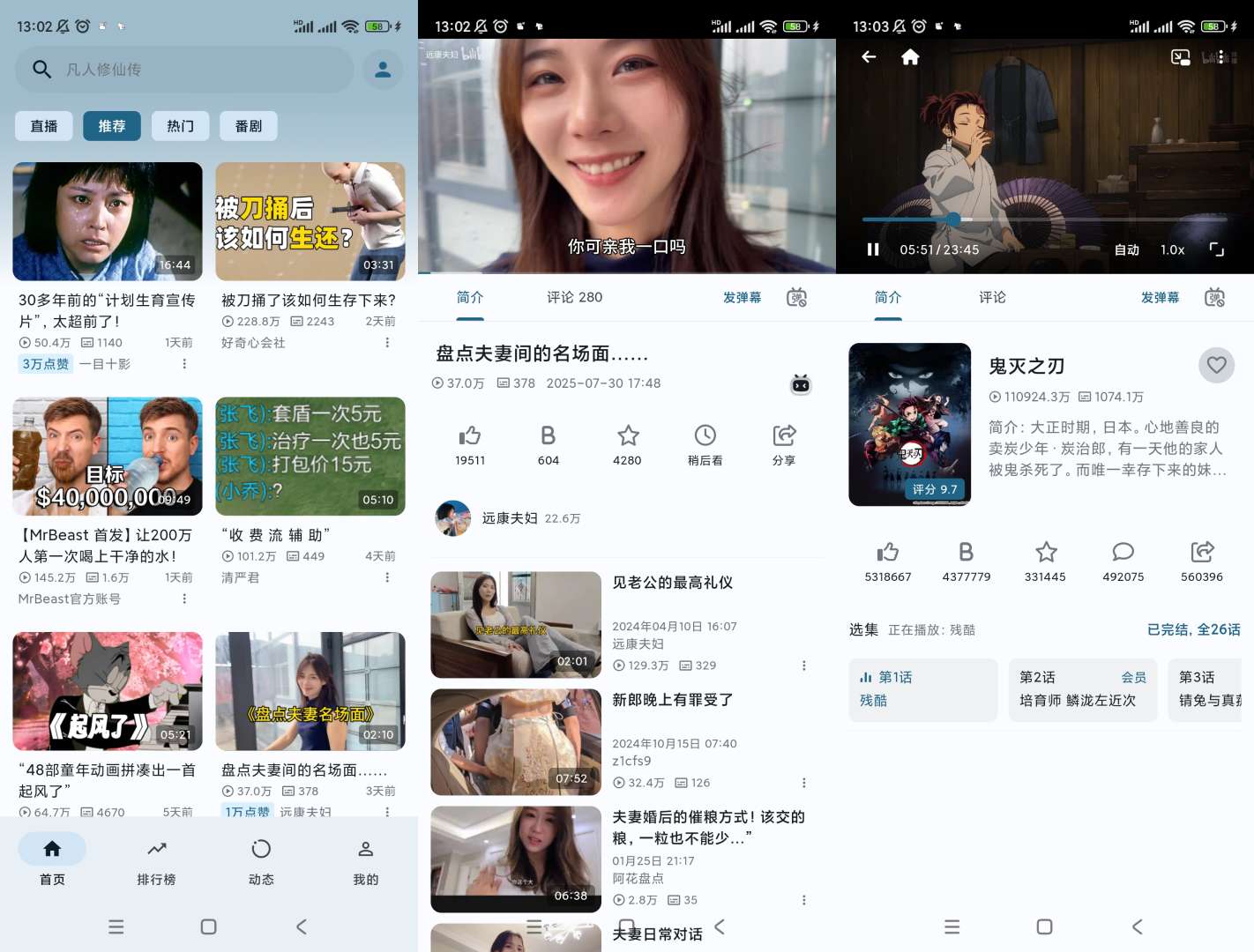The width and height of the screenshot is (1254, 952).
Task: Open the 热门 tab
Action: click(x=180, y=126)
